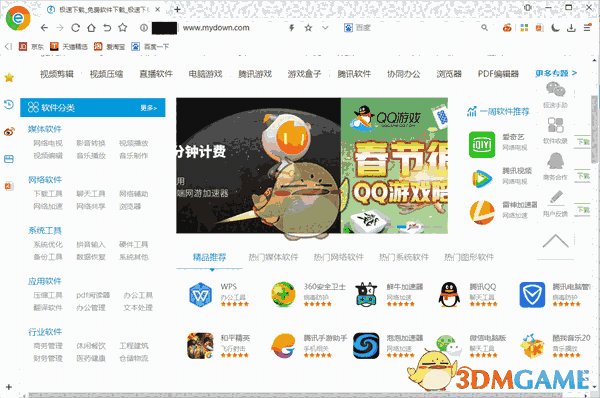Open the 系统工具 category heading

pos(45,230)
